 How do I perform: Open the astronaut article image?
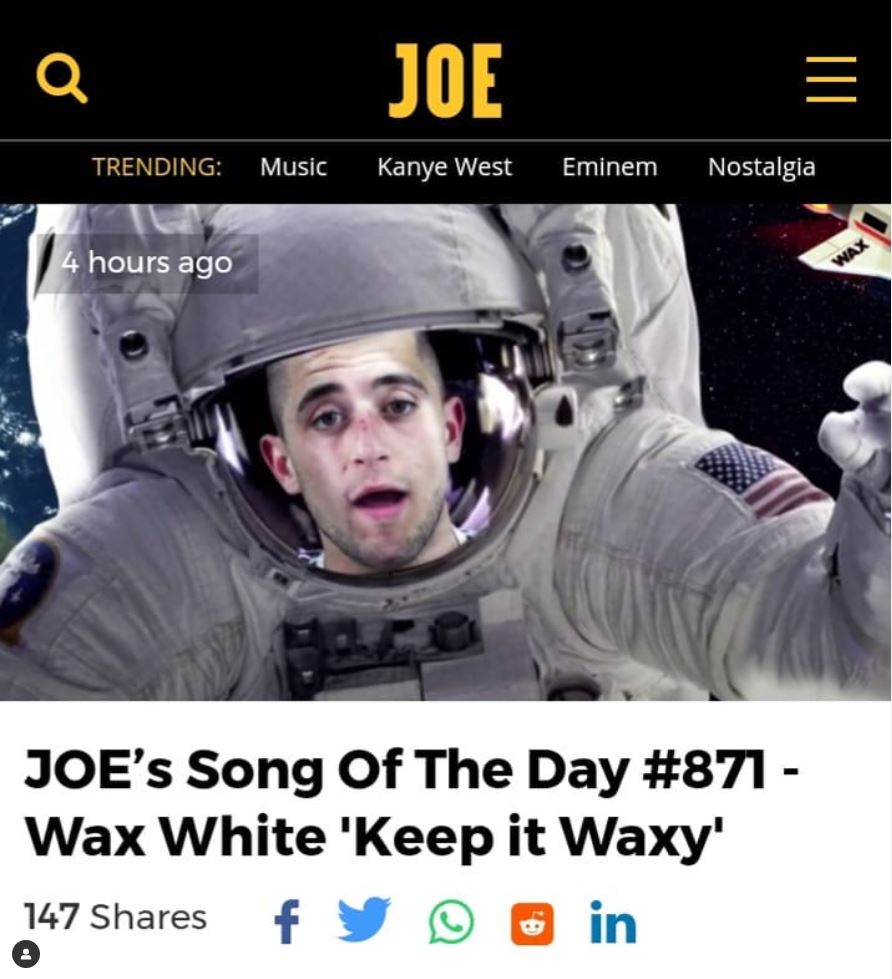pyautogui.click(x=446, y=452)
